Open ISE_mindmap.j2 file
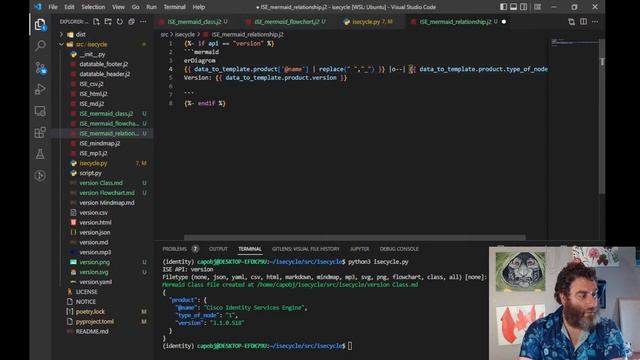The width and height of the screenshot is (640, 360). tap(100, 144)
